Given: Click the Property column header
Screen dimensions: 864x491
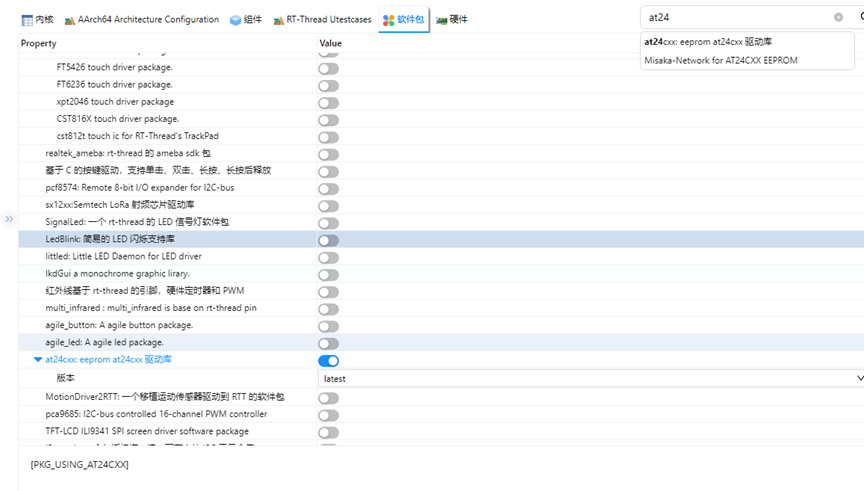Looking at the screenshot, I should click(39, 43).
